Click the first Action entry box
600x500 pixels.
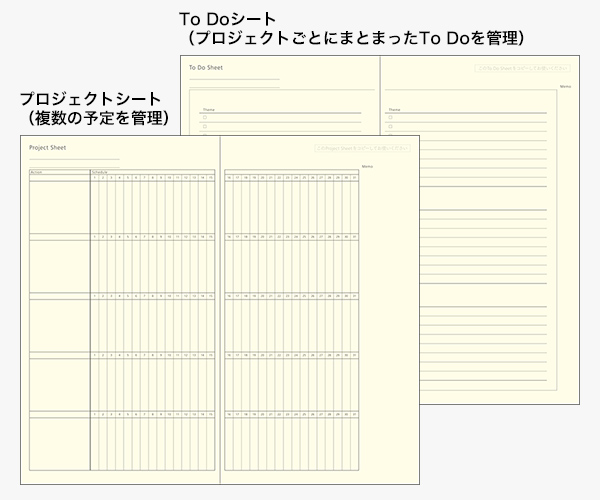[x=59, y=205]
